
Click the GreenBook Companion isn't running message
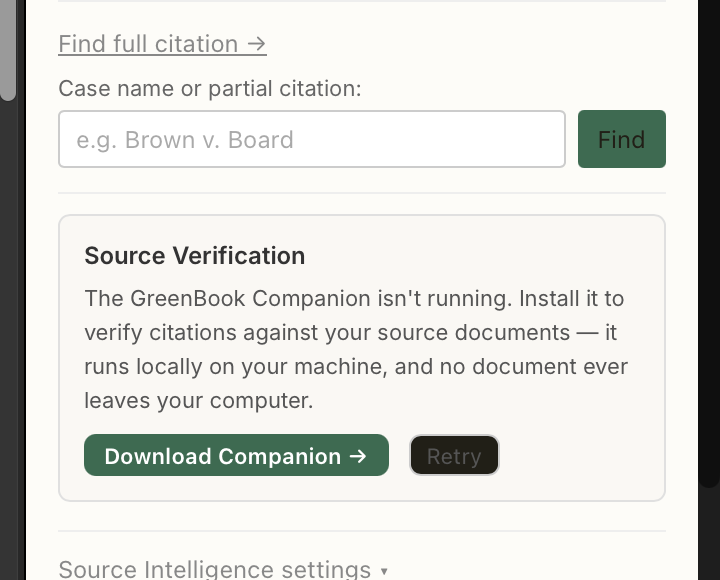[x=356, y=349]
